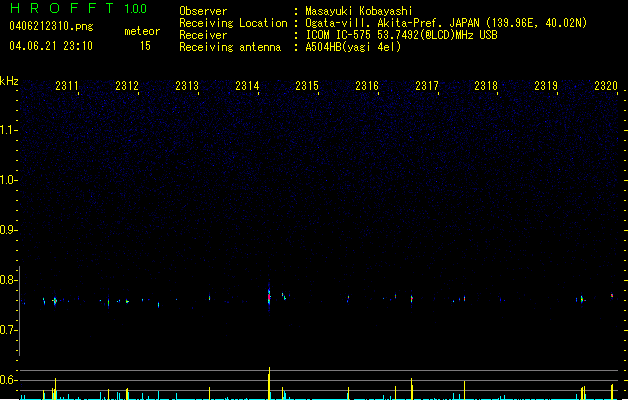Select the meteor count value 15
This screenshot has height=400, width=629.
tap(145, 46)
